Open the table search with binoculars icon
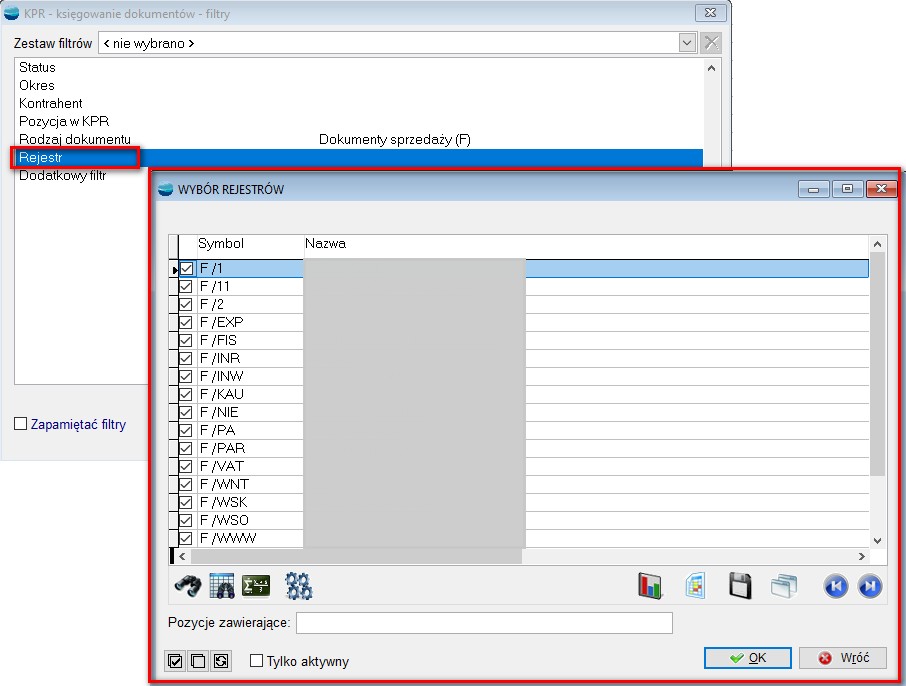This screenshot has width=906, height=686. [222, 586]
